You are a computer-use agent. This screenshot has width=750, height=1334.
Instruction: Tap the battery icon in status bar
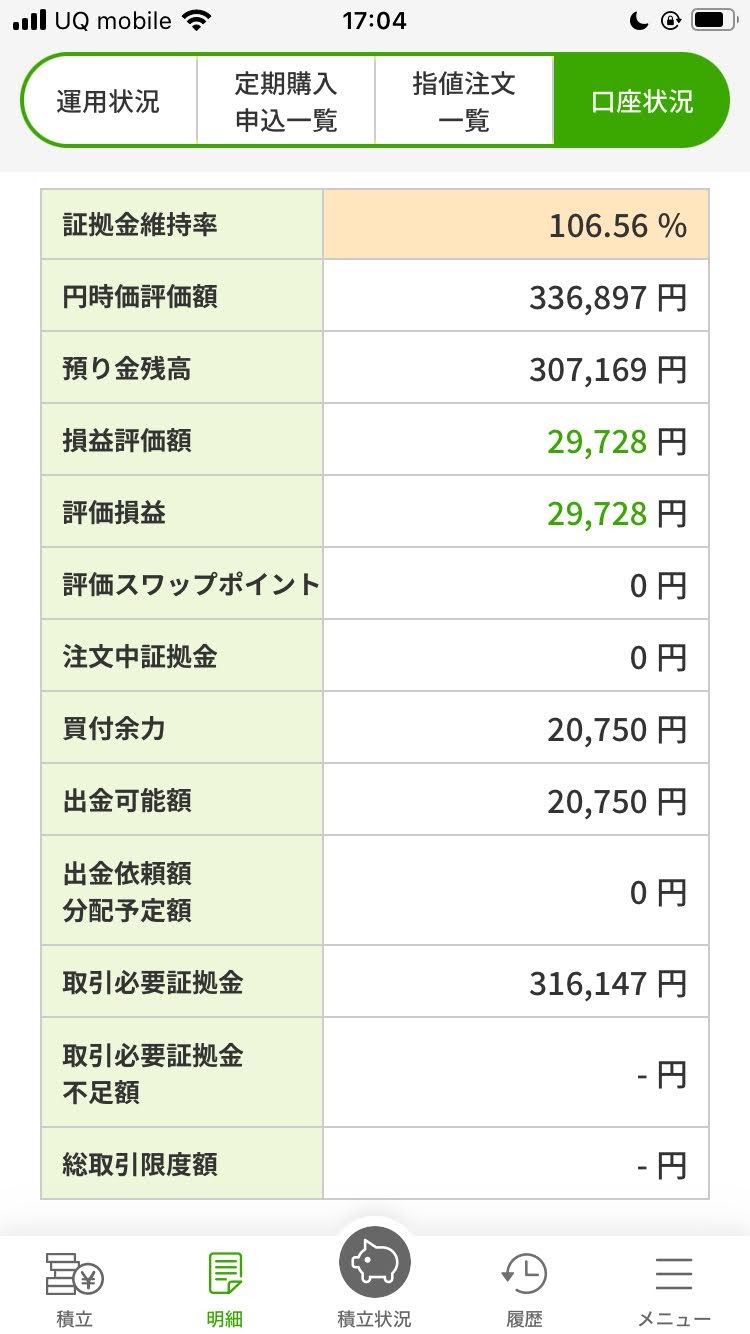pos(714,20)
